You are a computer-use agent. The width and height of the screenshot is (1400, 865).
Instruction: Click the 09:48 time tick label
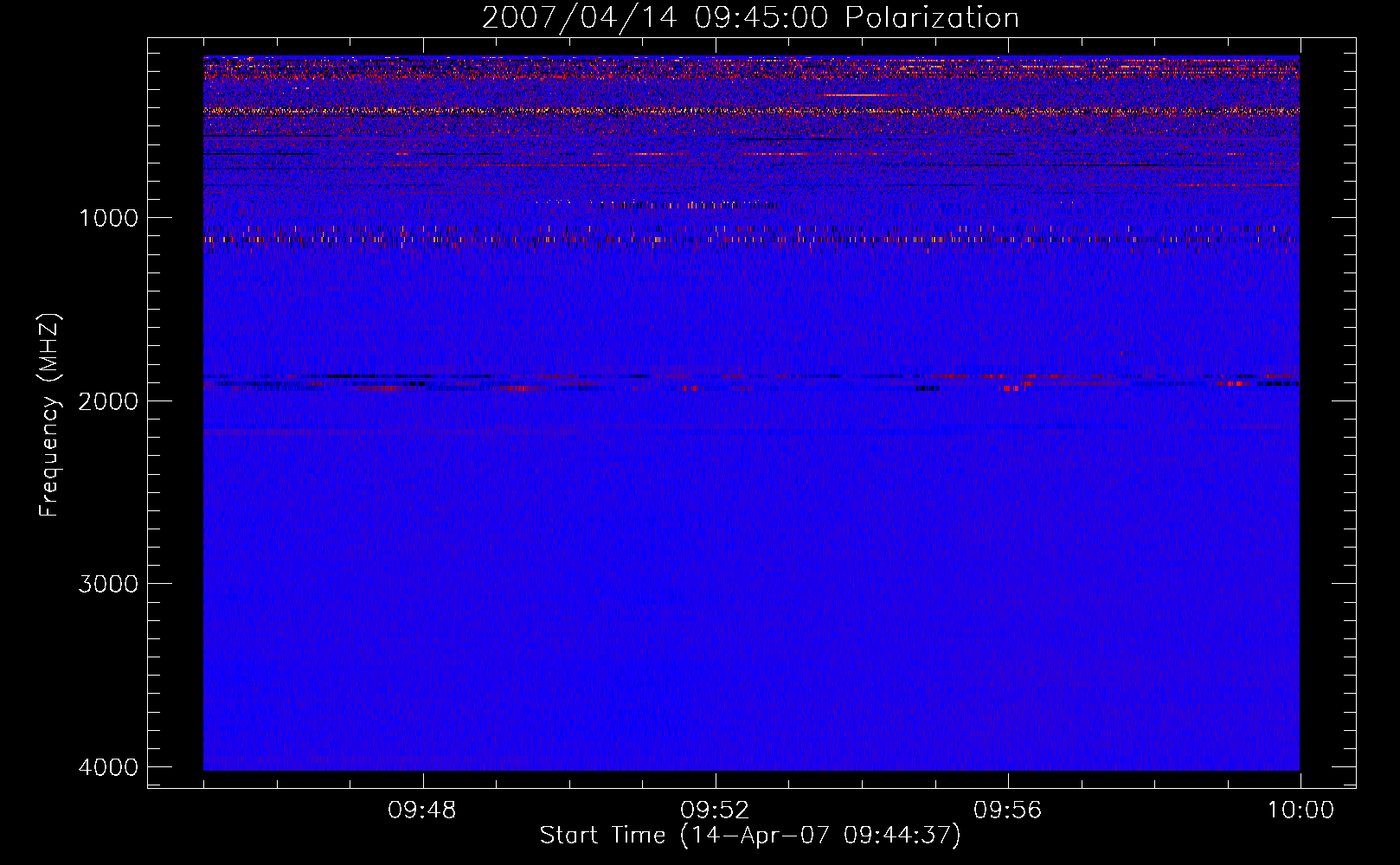[422, 811]
